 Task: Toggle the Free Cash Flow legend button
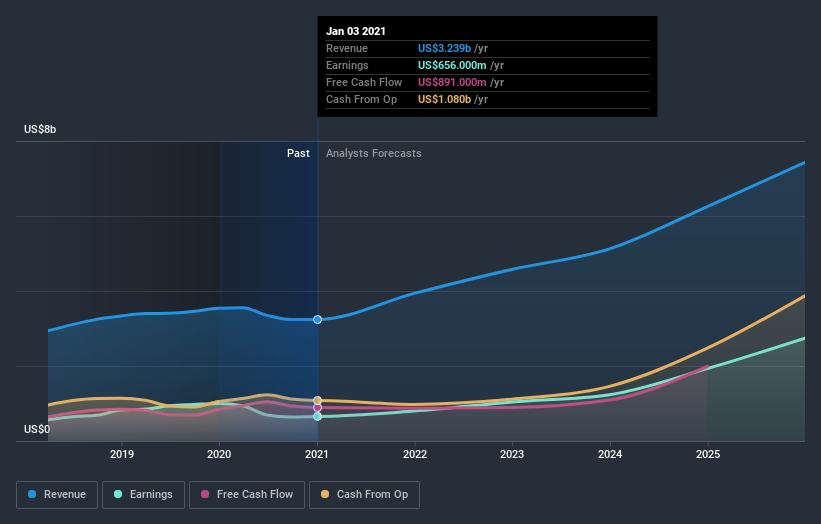[247, 495]
